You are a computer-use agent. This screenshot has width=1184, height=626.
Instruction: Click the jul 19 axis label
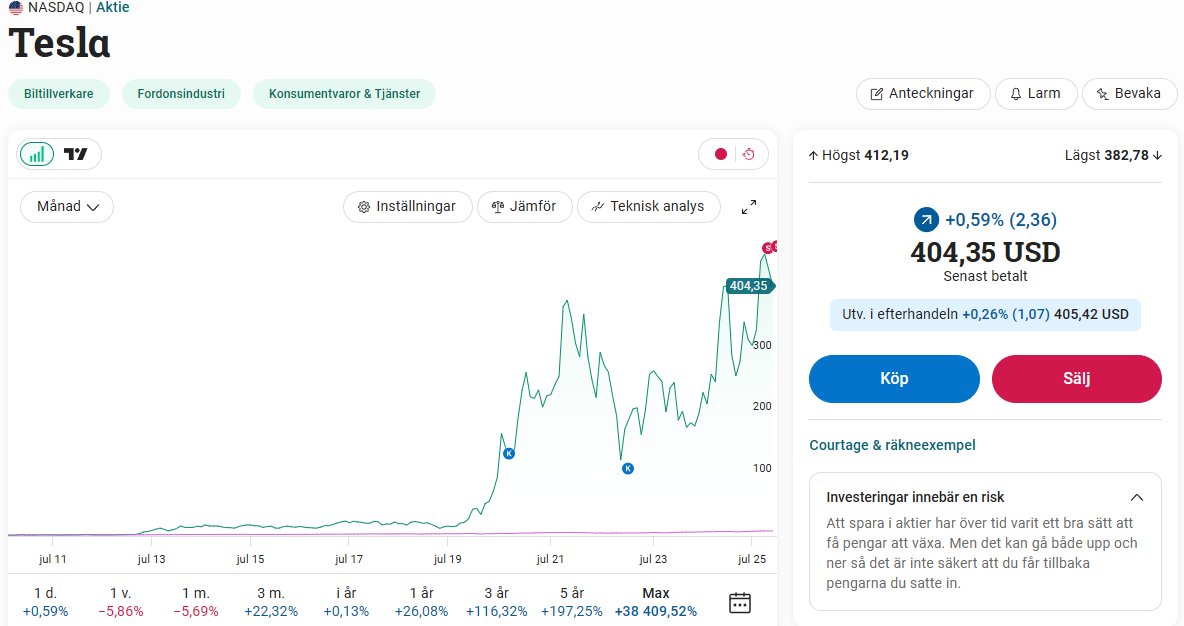[448, 559]
